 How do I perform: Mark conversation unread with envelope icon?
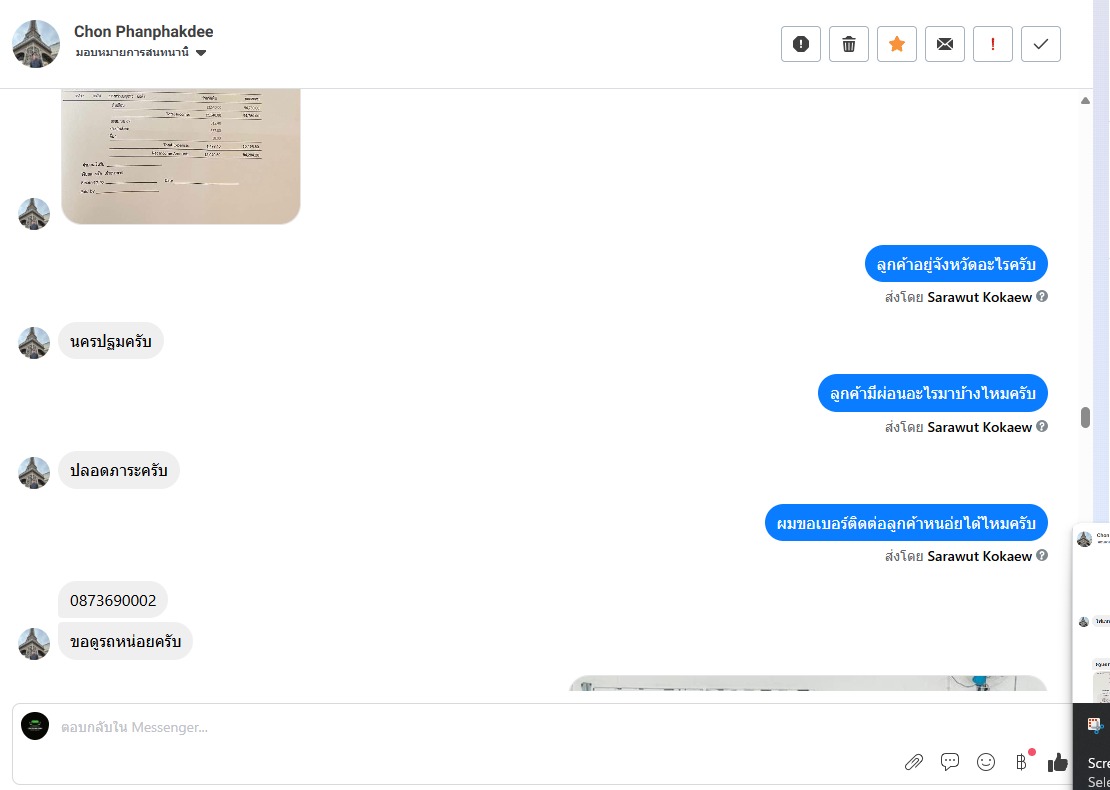coord(945,44)
